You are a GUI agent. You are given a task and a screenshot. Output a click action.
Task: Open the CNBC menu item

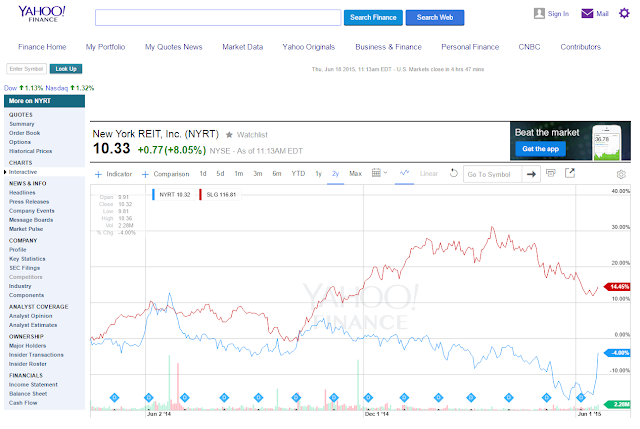[x=529, y=47]
